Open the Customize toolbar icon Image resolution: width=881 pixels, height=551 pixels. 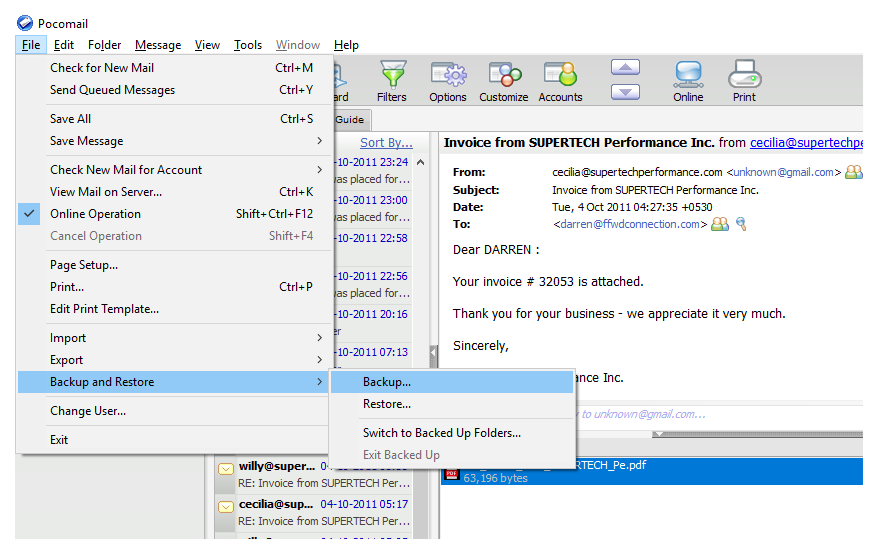pyautogui.click(x=504, y=81)
